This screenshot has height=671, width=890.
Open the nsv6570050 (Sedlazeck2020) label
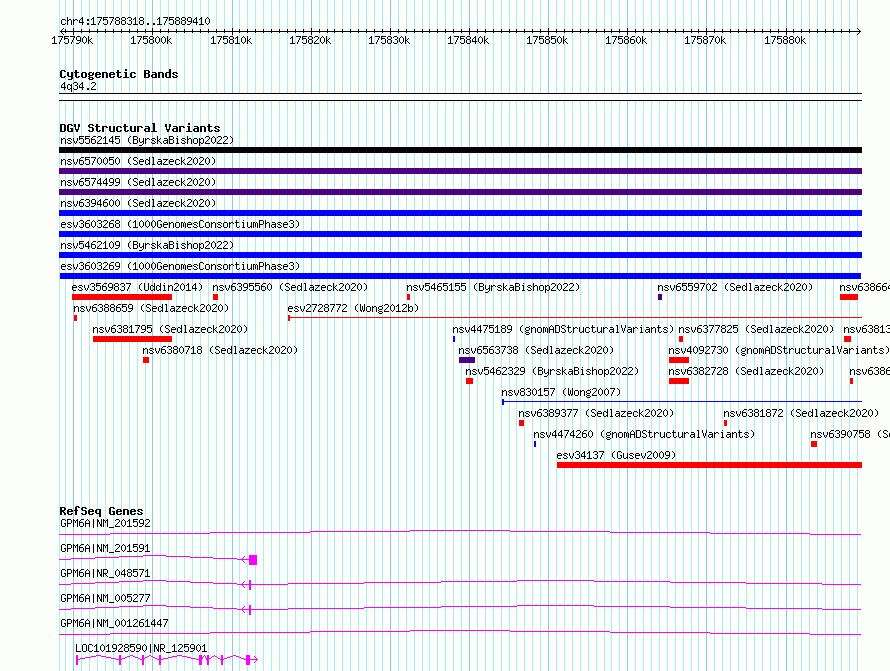(x=138, y=161)
